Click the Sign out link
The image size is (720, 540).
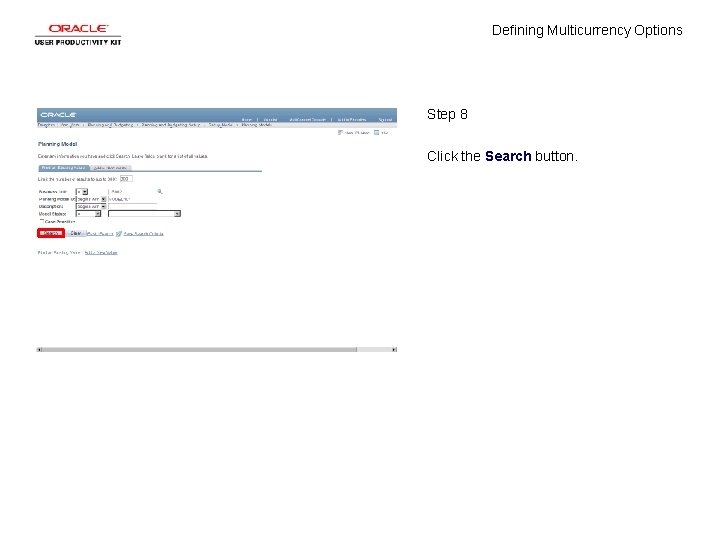(385, 119)
